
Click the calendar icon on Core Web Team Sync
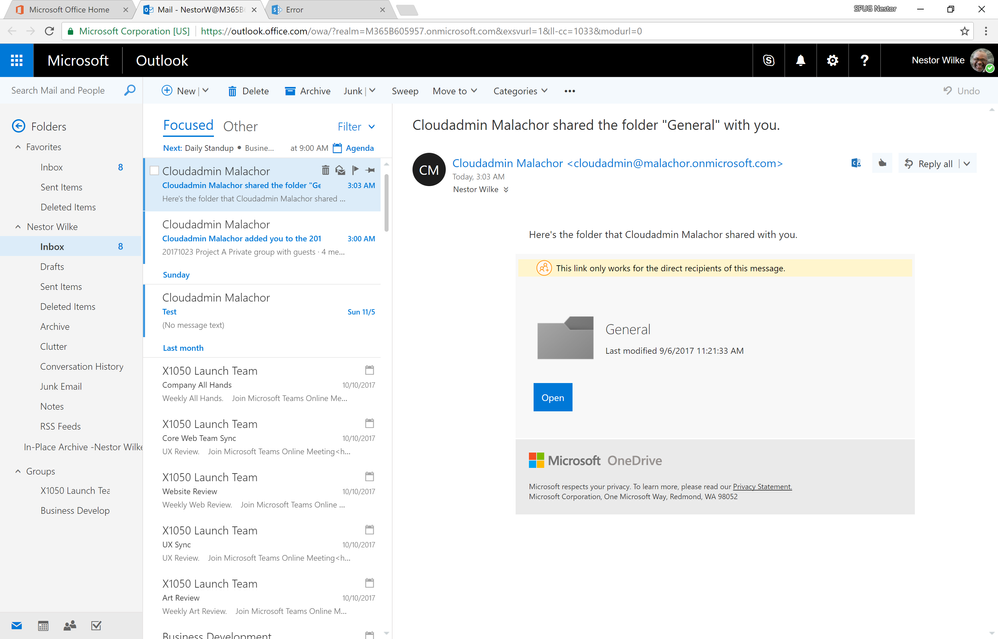[x=369, y=423]
